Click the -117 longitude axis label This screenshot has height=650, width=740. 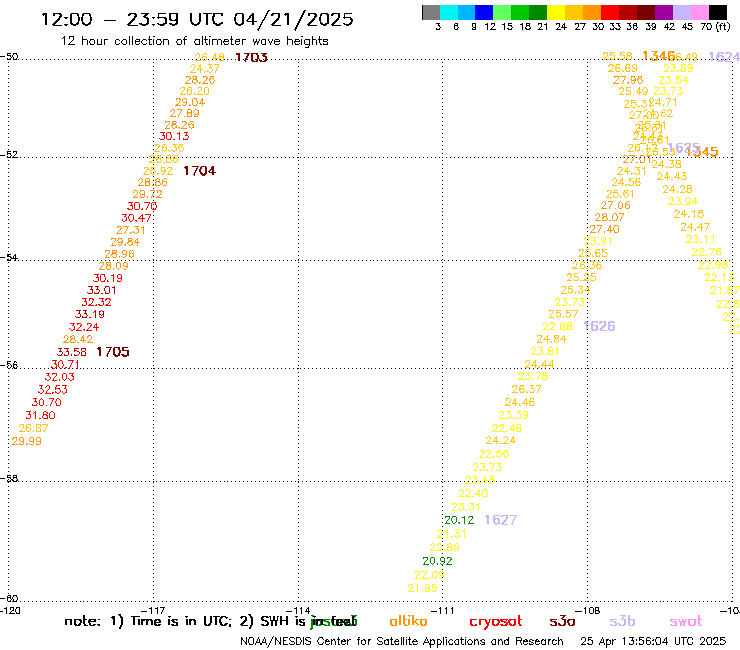pos(154,611)
